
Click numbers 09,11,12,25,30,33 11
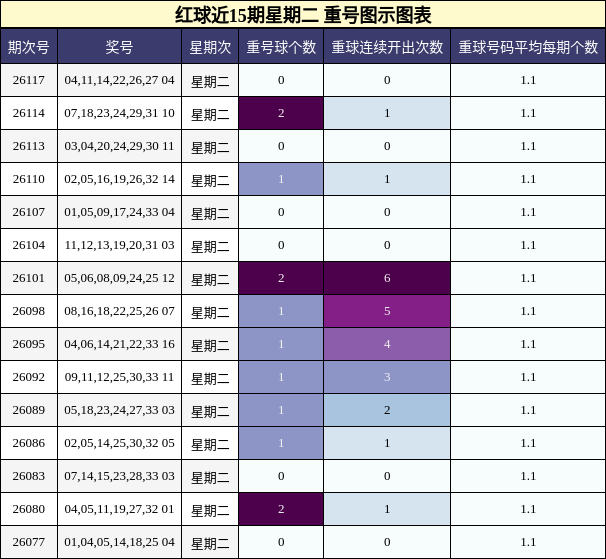pos(119,377)
